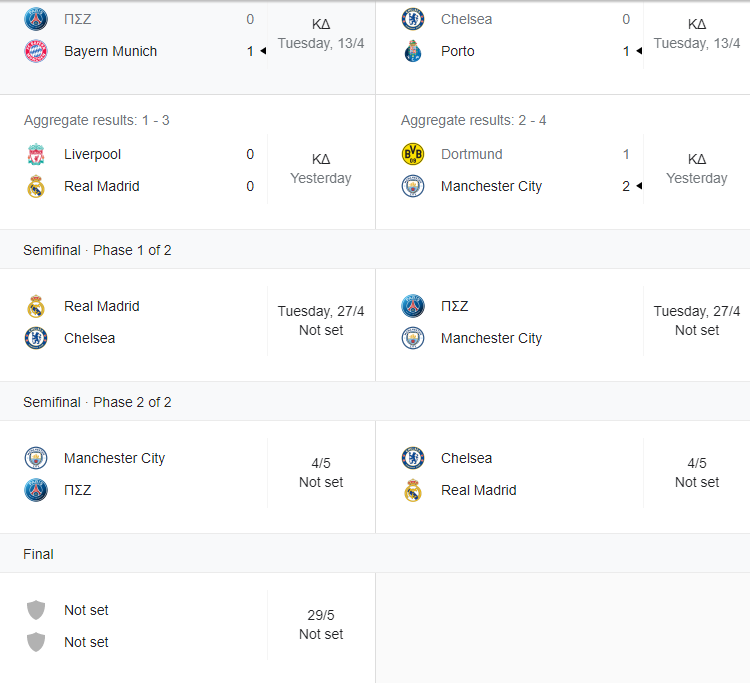This screenshot has height=683, width=750.
Task: Click Manchester City crest in Semifinal Phase 2
Action: (x=36, y=458)
